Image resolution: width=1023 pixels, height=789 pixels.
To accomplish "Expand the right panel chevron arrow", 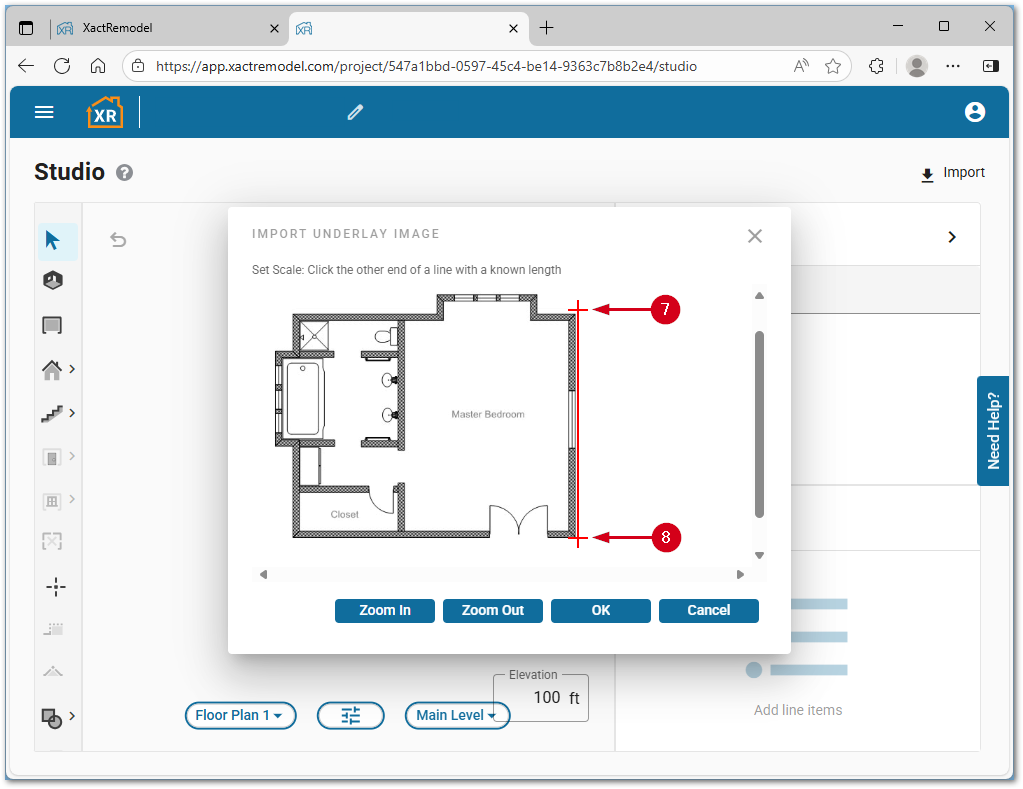I will (x=952, y=237).
